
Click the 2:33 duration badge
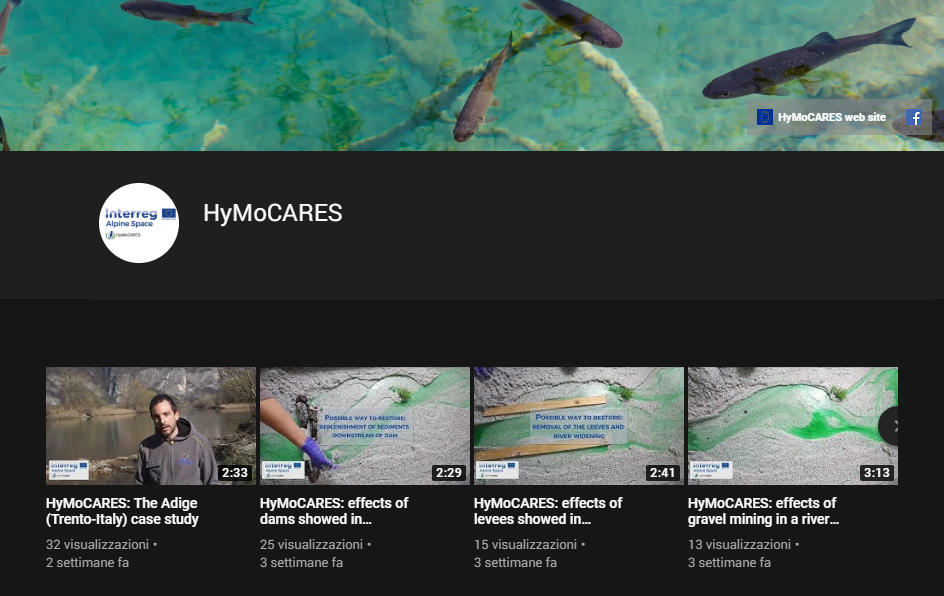[235, 473]
